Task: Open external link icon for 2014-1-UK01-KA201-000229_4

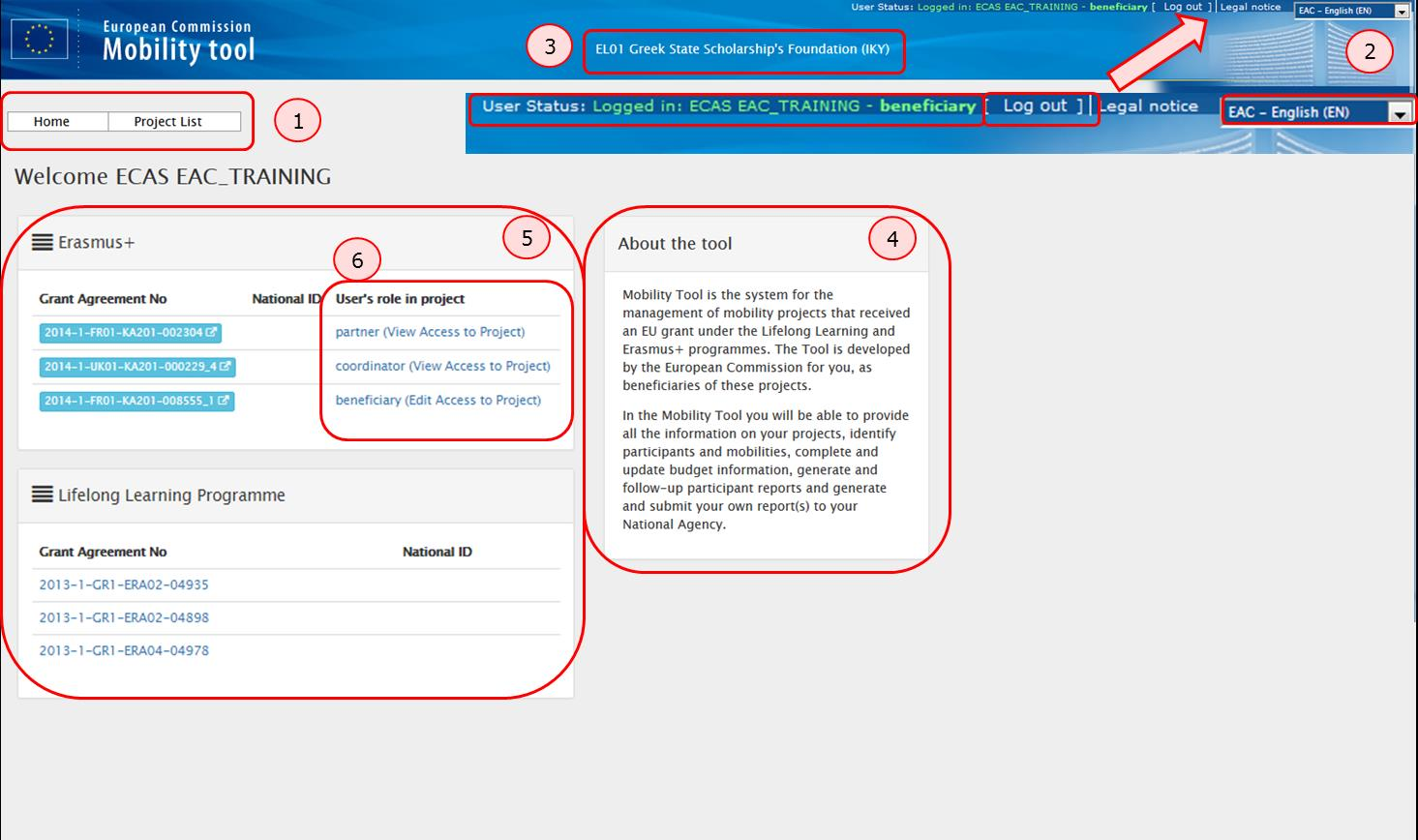Action: [x=226, y=367]
